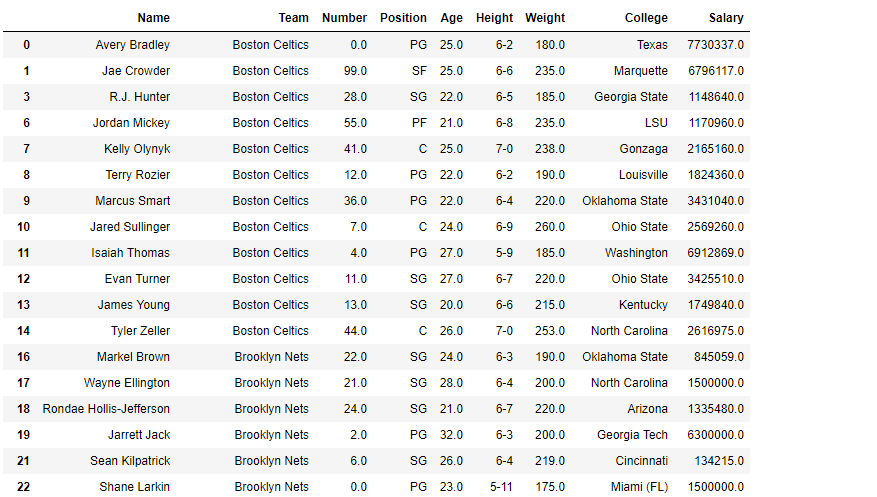Screen dimensions: 877x497
Task: Select Sean Kilpatrick's salary value 134215.0
Action: pos(719,461)
